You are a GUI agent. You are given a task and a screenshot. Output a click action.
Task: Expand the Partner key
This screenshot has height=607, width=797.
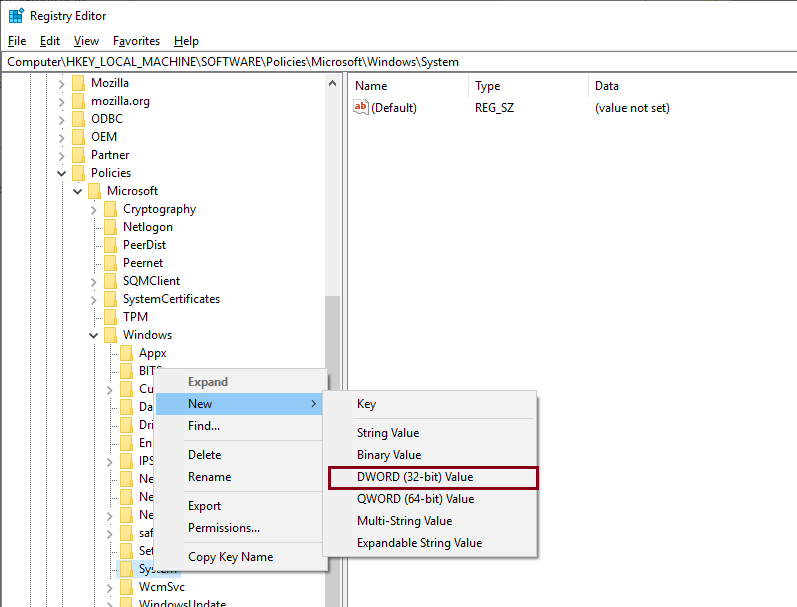tap(62, 156)
